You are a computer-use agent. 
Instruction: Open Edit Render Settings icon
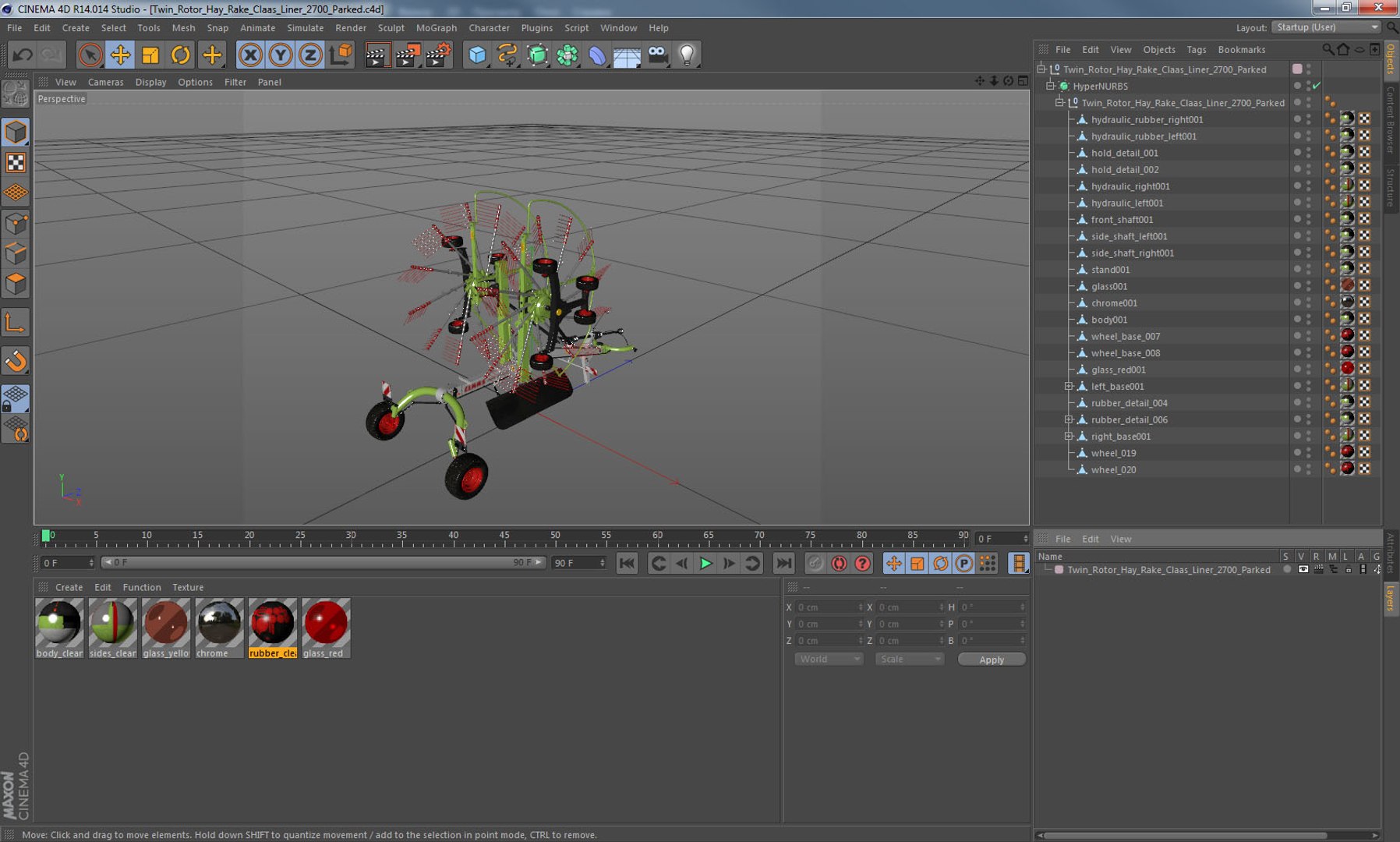click(437, 55)
